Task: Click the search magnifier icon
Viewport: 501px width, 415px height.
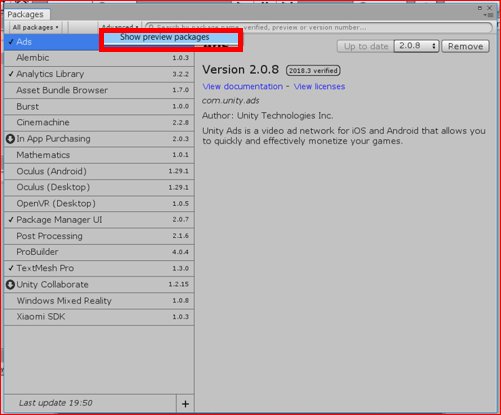Action: point(151,27)
